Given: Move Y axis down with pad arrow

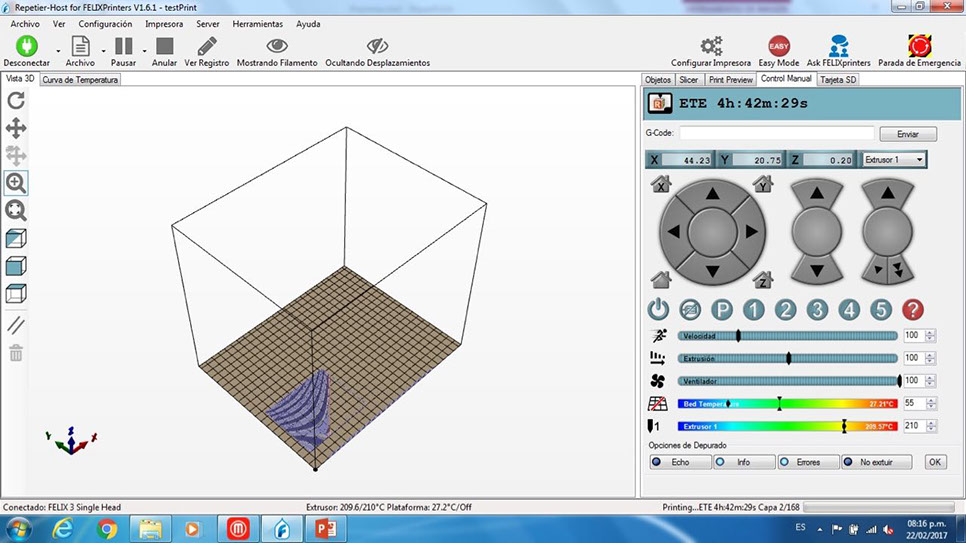Looking at the screenshot, I should [713, 271].
